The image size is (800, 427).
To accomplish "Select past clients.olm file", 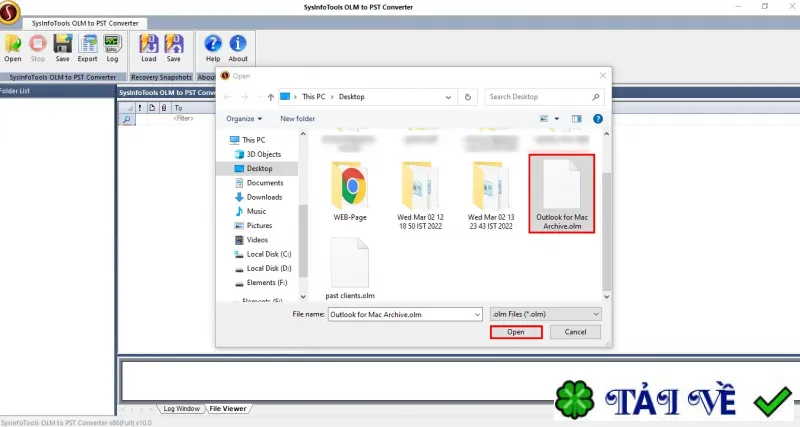I will tap(350, 268).
